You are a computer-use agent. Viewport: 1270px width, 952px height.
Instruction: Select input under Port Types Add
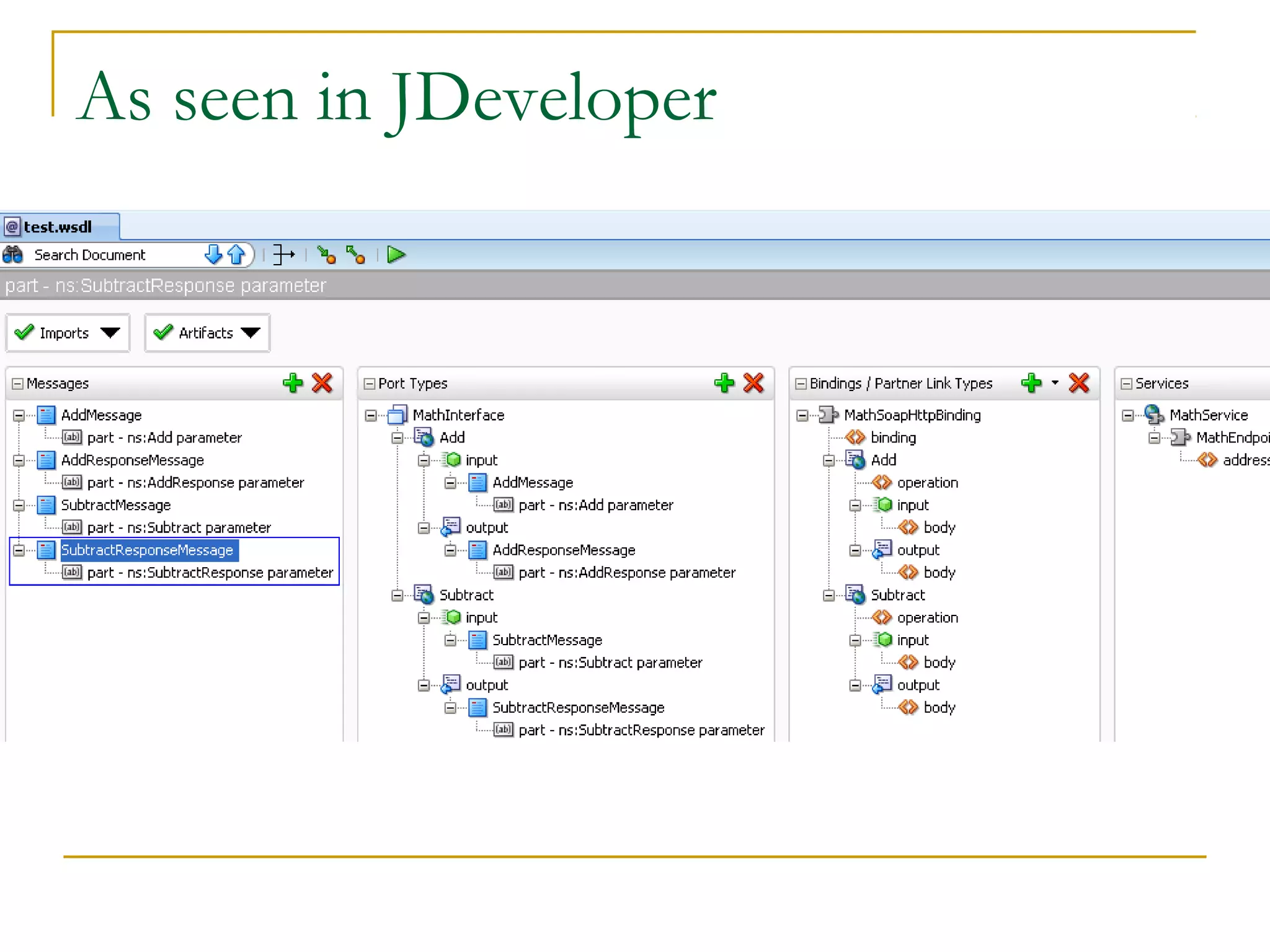tap(481, 461)
